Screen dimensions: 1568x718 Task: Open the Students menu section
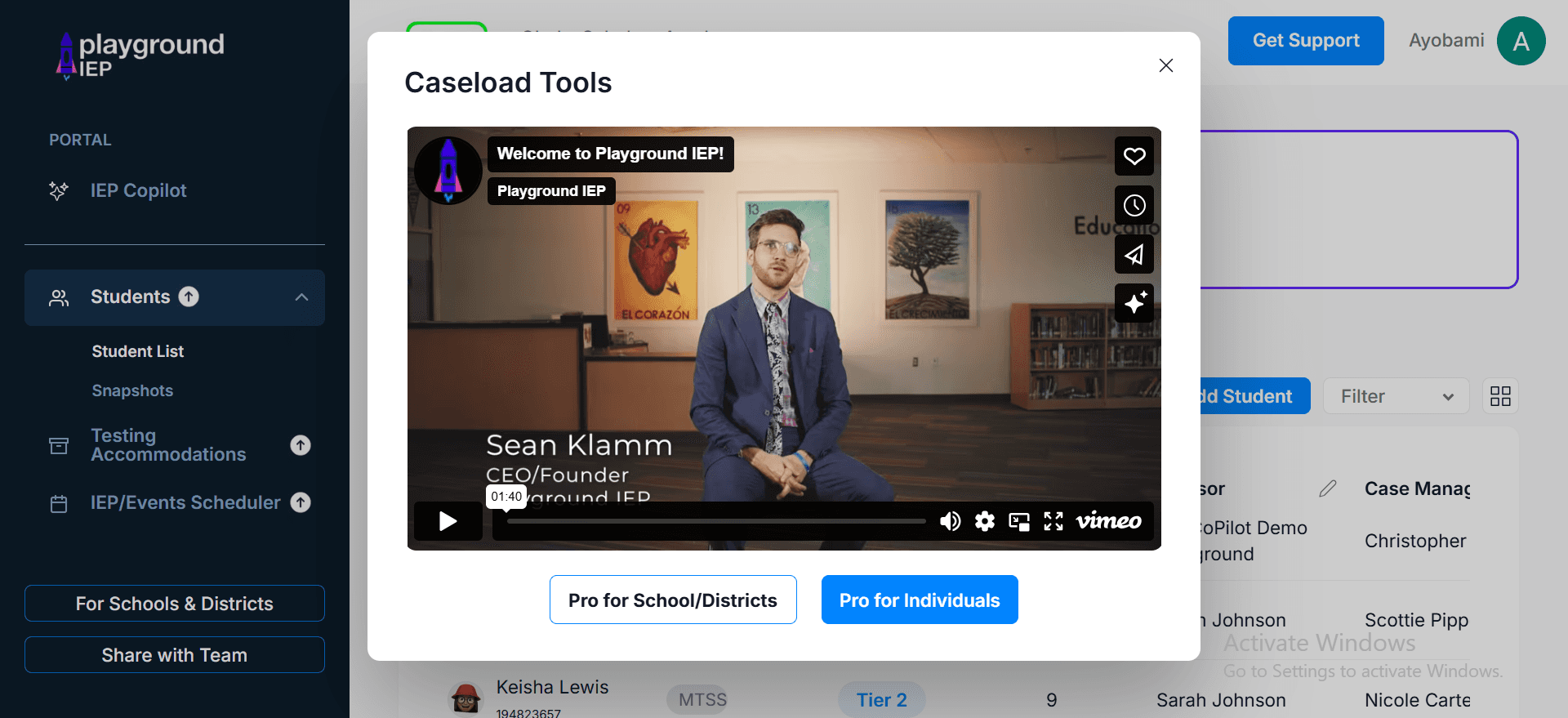175,297
